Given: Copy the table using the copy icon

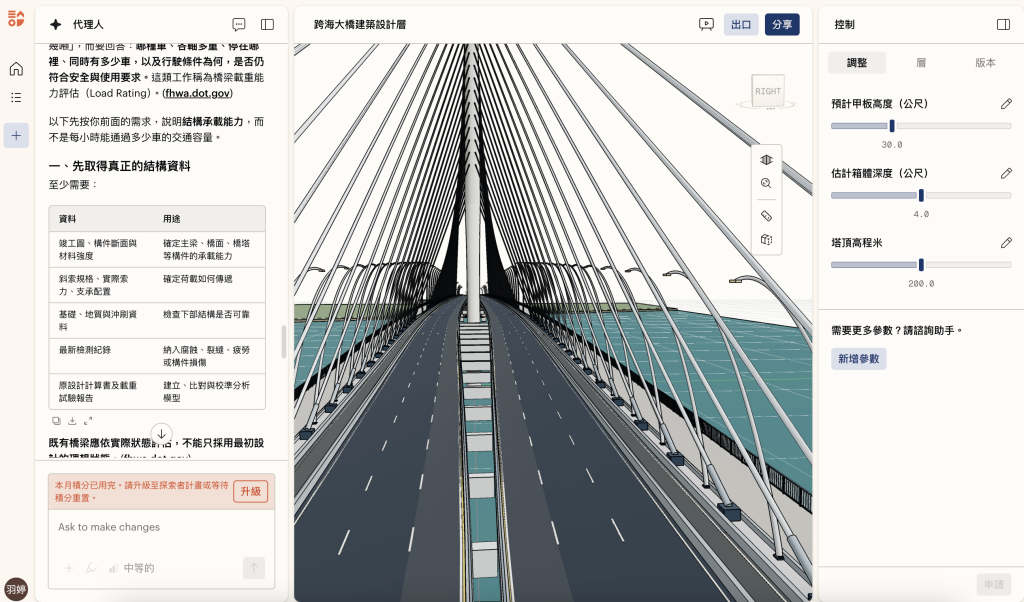Looking at the screenshot, I should 56,421.
